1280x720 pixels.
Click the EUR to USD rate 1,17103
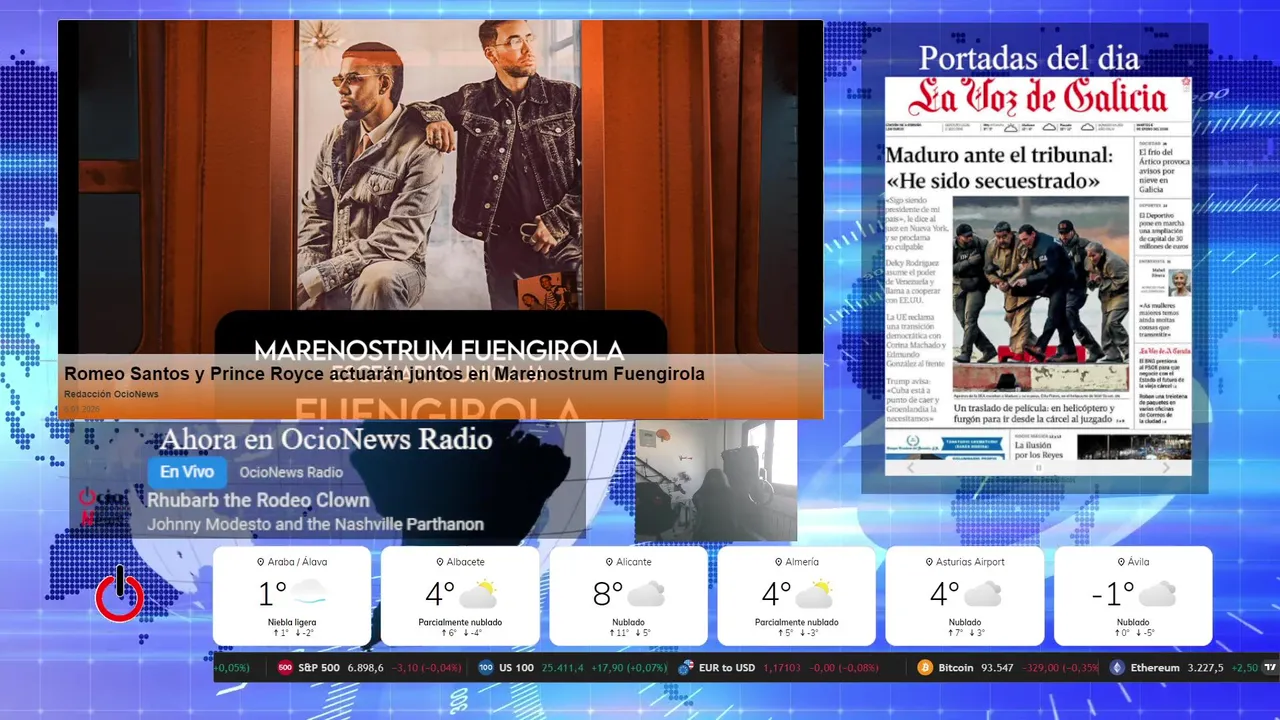783,667
